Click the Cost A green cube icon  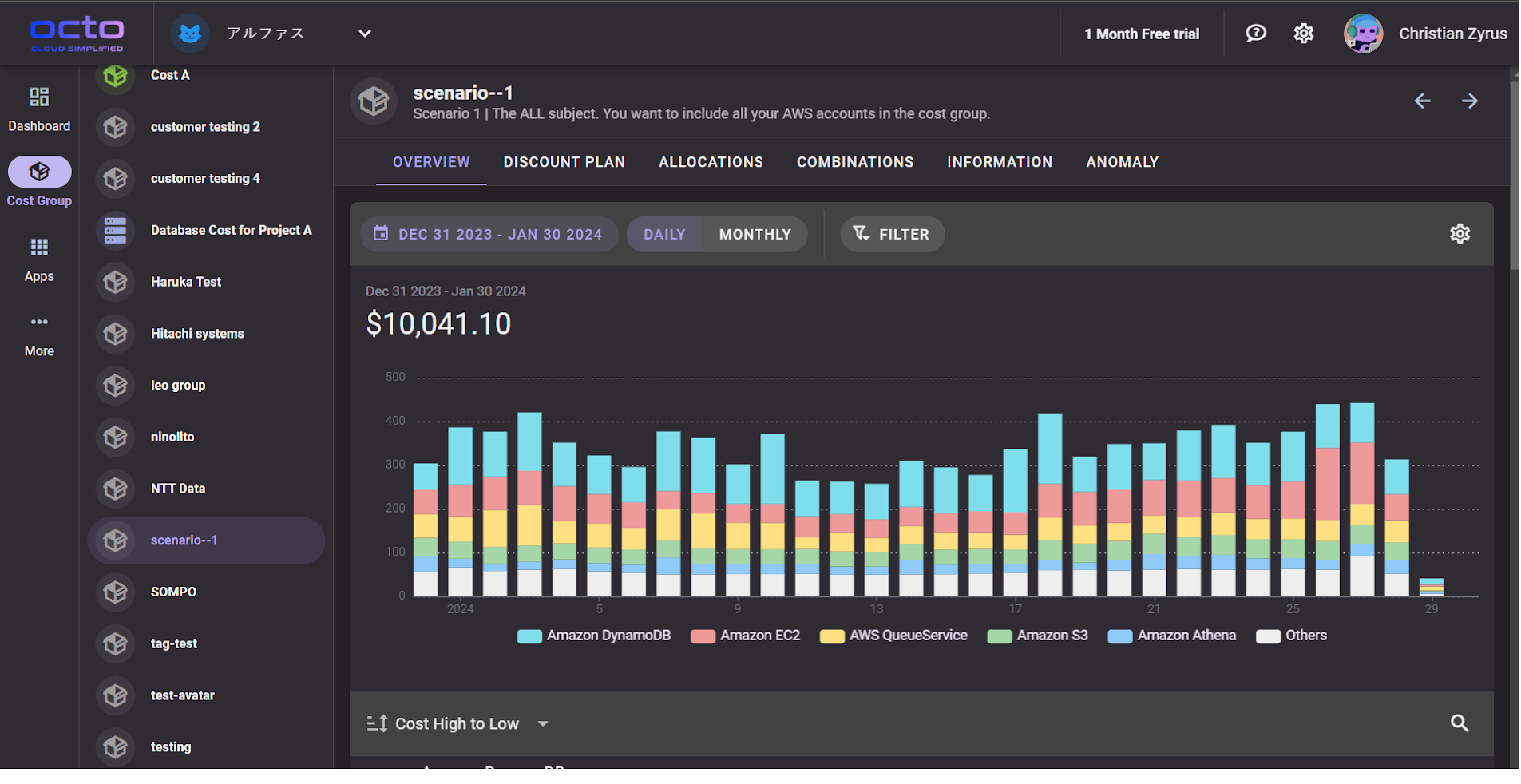116,75
